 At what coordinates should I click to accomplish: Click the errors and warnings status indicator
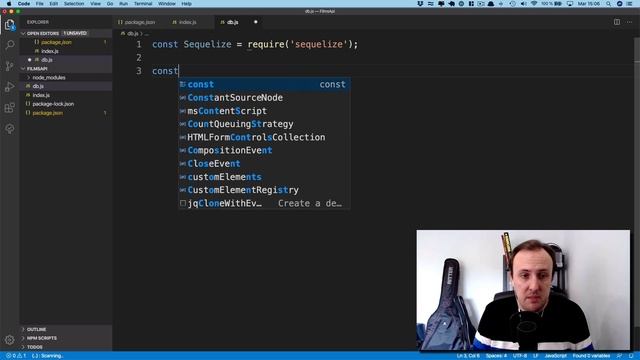(16, 356)
